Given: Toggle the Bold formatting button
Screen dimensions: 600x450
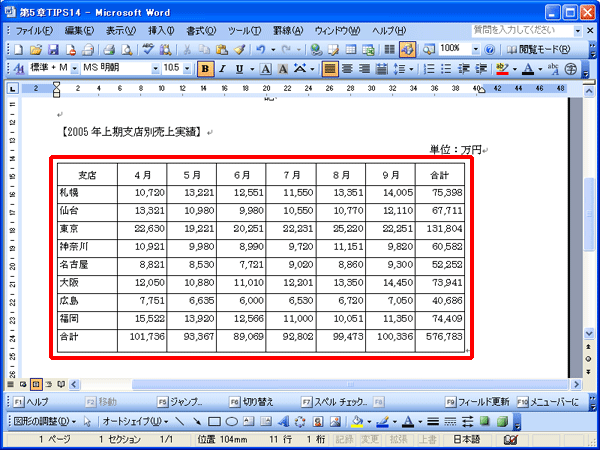Looking at the screenshot, I should point(205,69).
